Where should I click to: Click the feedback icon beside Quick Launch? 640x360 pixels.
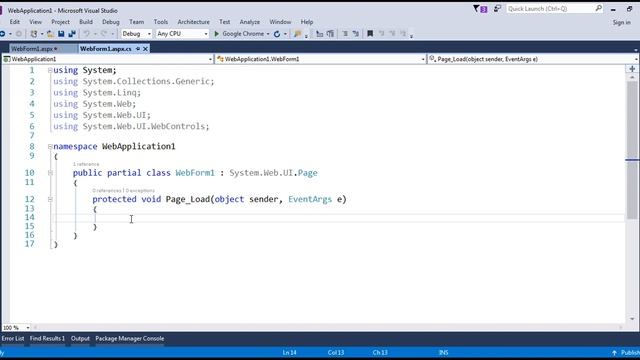point(497,9)
